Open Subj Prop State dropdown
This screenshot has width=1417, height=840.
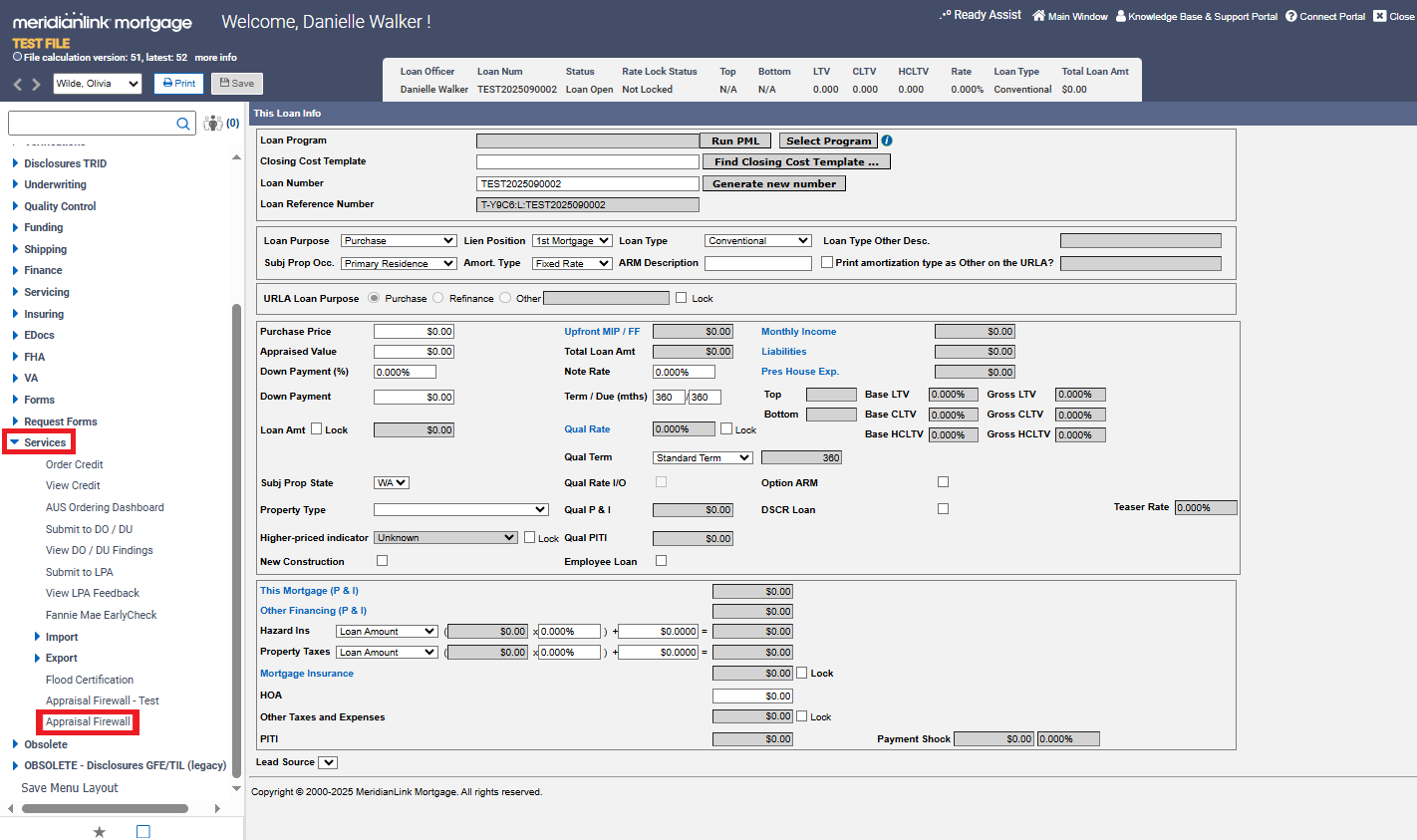tap(392, 483)
